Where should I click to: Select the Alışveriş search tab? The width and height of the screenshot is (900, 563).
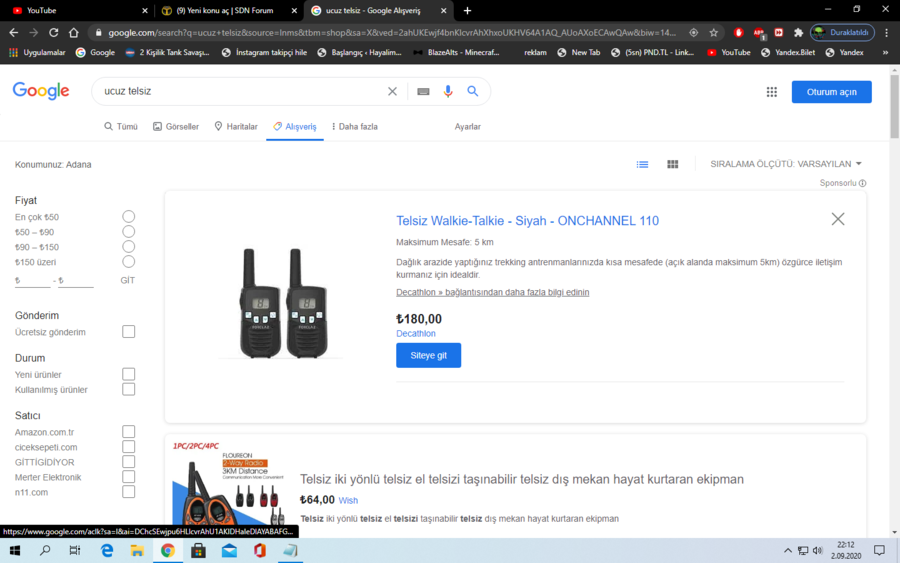(294, 126)
